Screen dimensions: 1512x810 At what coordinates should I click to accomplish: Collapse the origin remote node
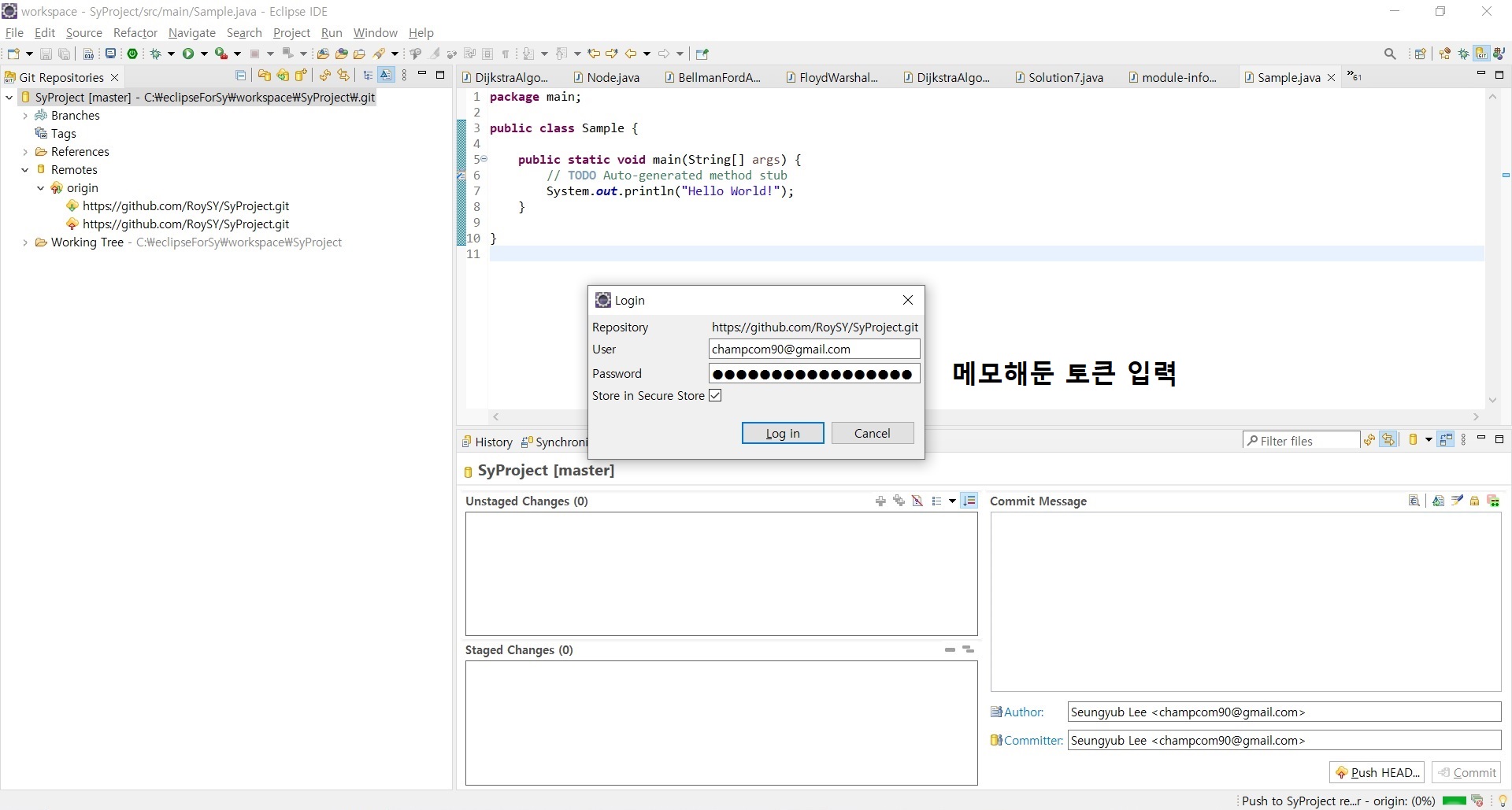pyautogui.click(x=41, y=188)
